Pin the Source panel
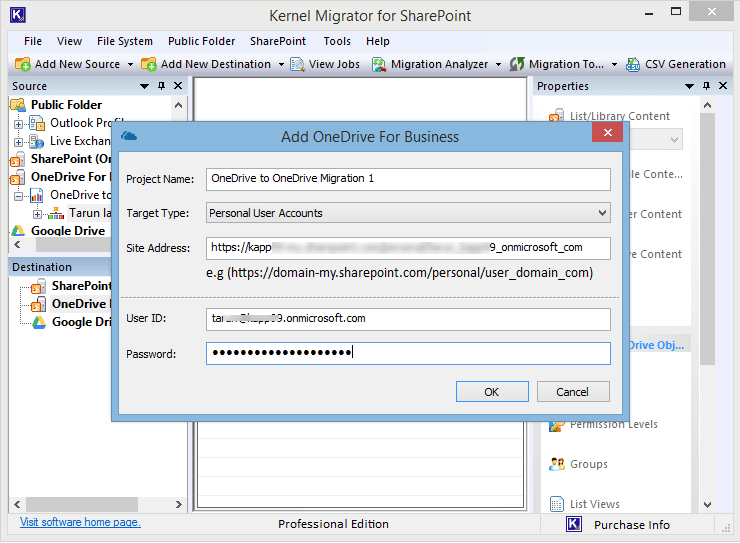 click(x=161, y=86)
